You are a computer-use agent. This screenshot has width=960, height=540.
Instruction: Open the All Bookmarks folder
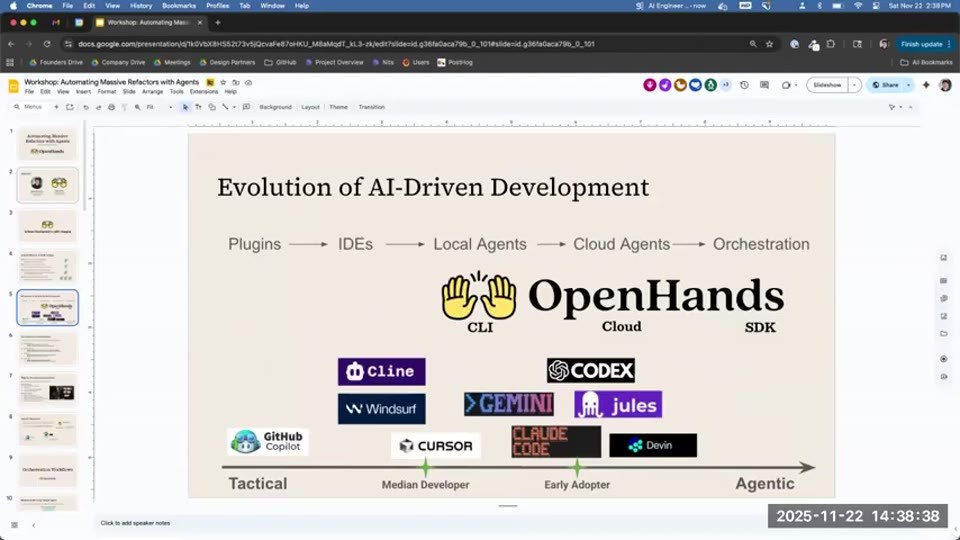coord(926,62)
